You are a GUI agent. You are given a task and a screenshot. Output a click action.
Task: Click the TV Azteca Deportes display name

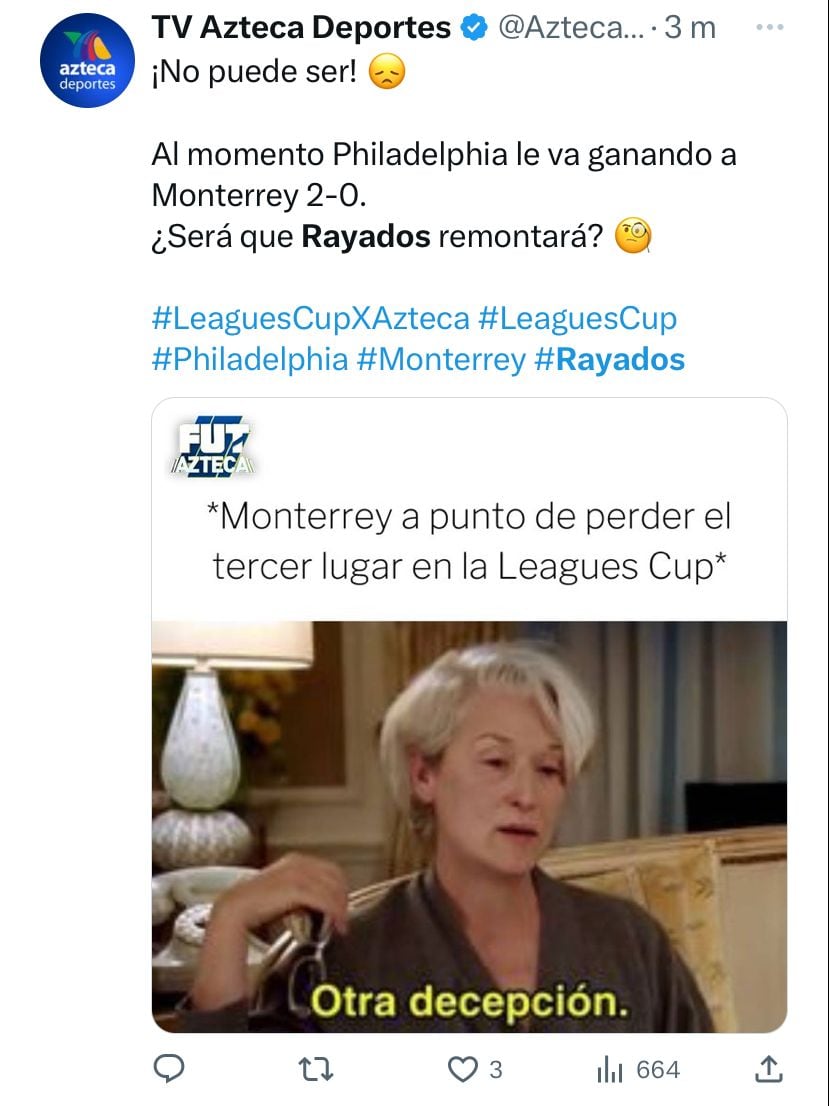coord(301,28)
